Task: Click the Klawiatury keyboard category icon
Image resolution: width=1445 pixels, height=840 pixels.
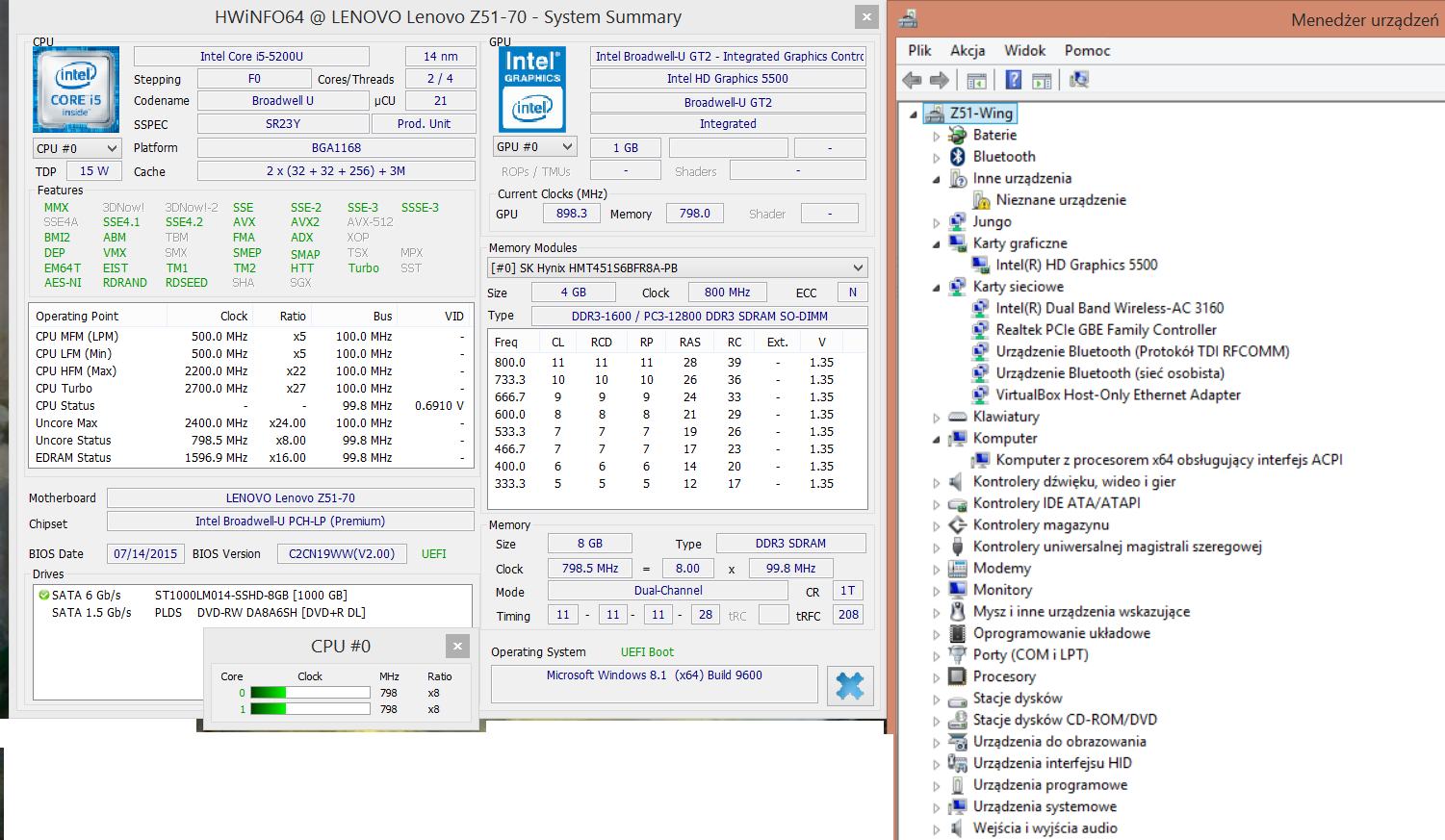Action: click(x=958, y=417)
